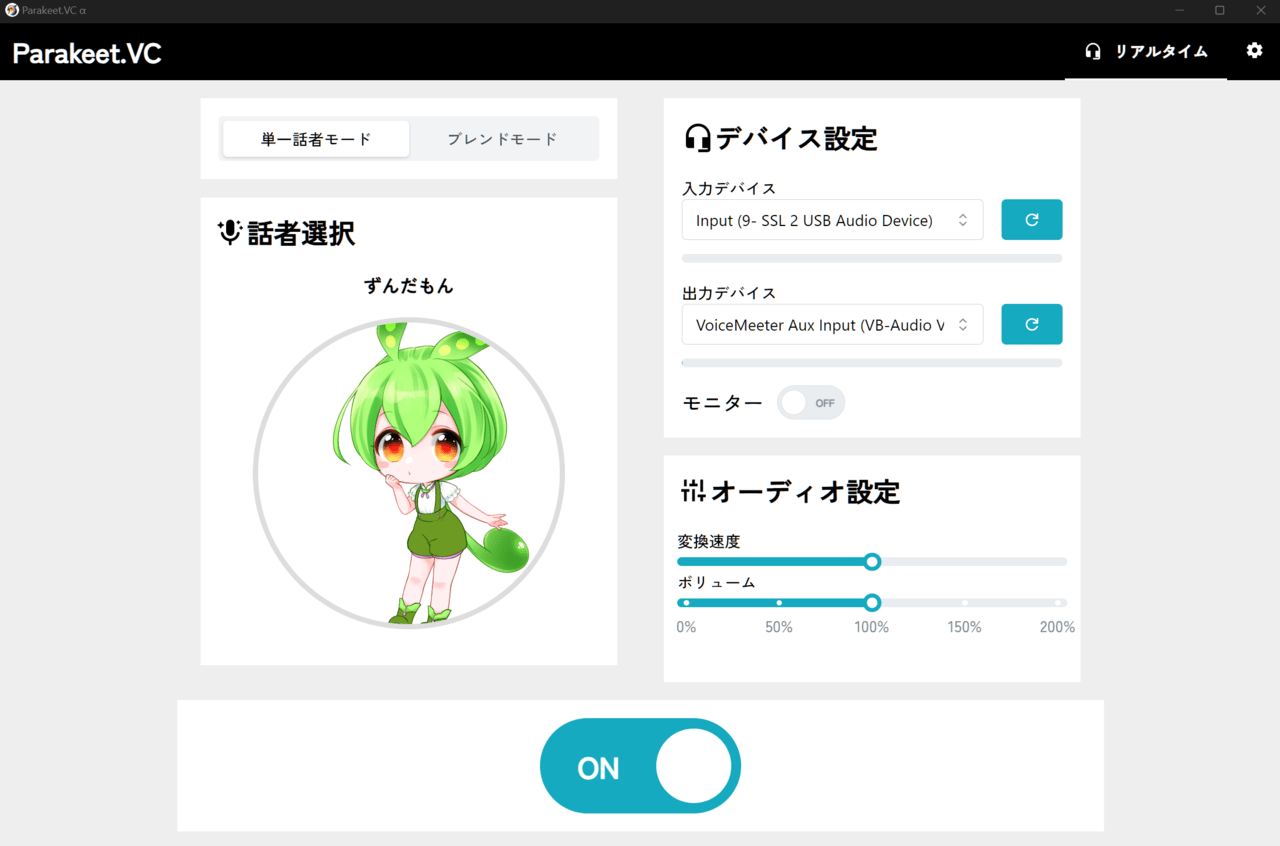This screenshot has height=846, width=1280.
Task: Click the 0% volume label
Action: (686, 627)
